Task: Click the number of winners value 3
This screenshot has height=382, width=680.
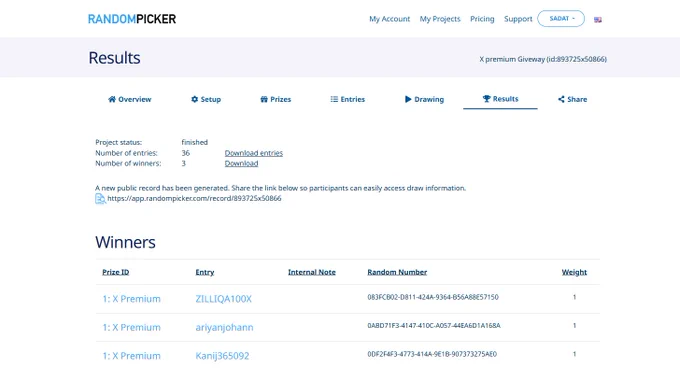Action: click(183, 163)
